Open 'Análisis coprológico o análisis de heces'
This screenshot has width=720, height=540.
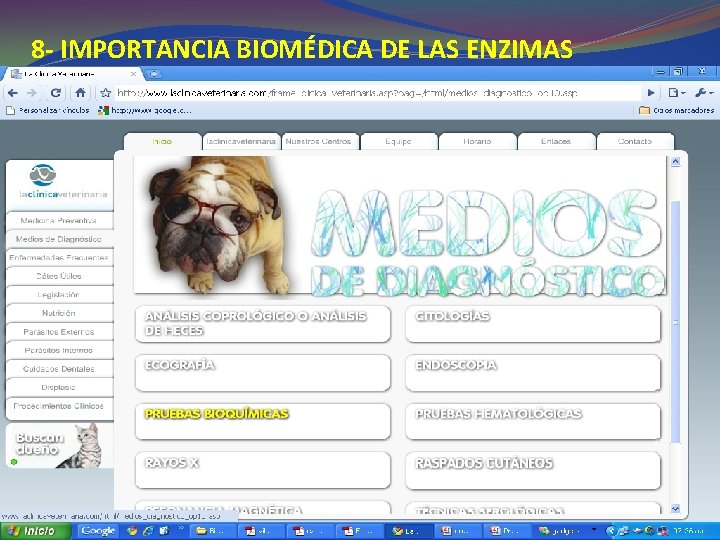point(263,324)
